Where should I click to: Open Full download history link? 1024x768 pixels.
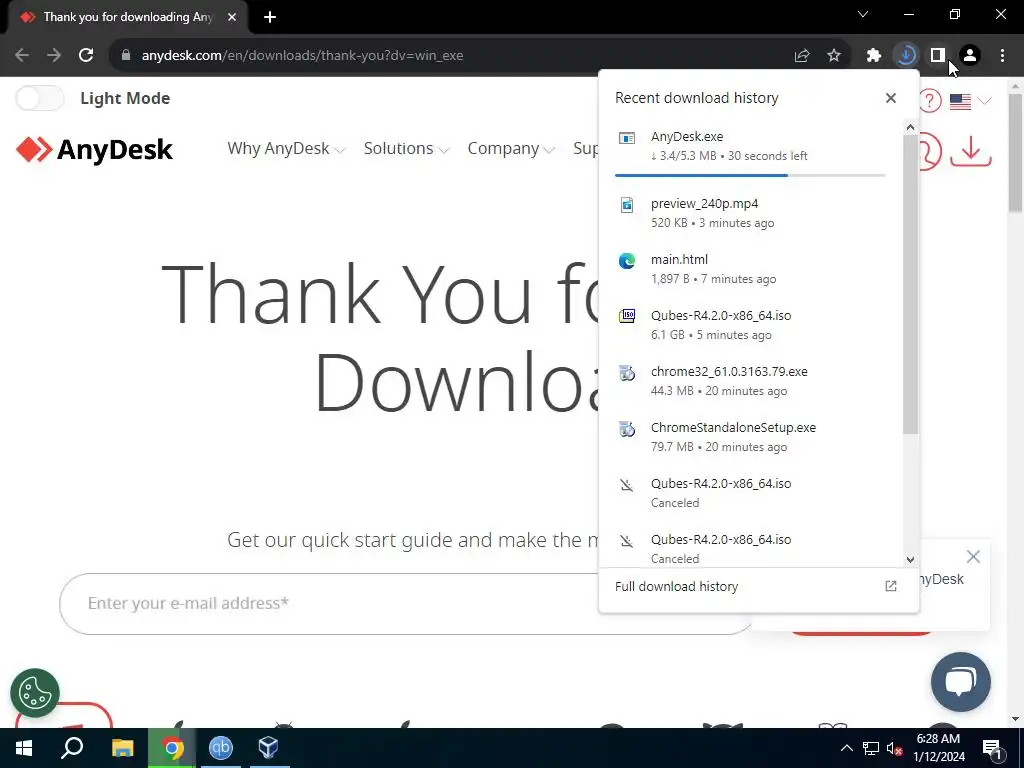[x=677, y=586]
